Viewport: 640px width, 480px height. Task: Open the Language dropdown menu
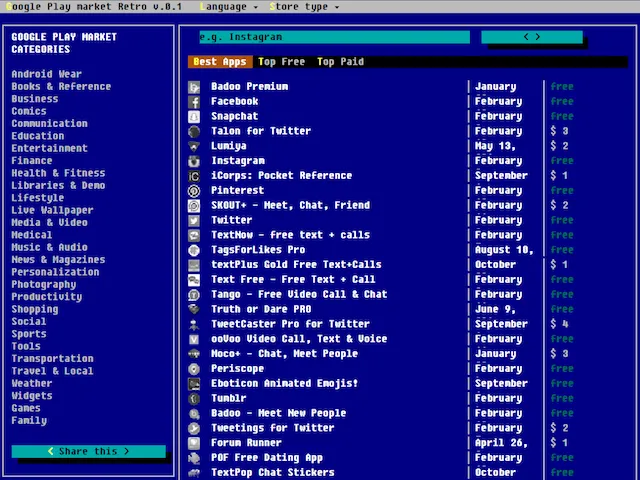(x=228, y=7)
